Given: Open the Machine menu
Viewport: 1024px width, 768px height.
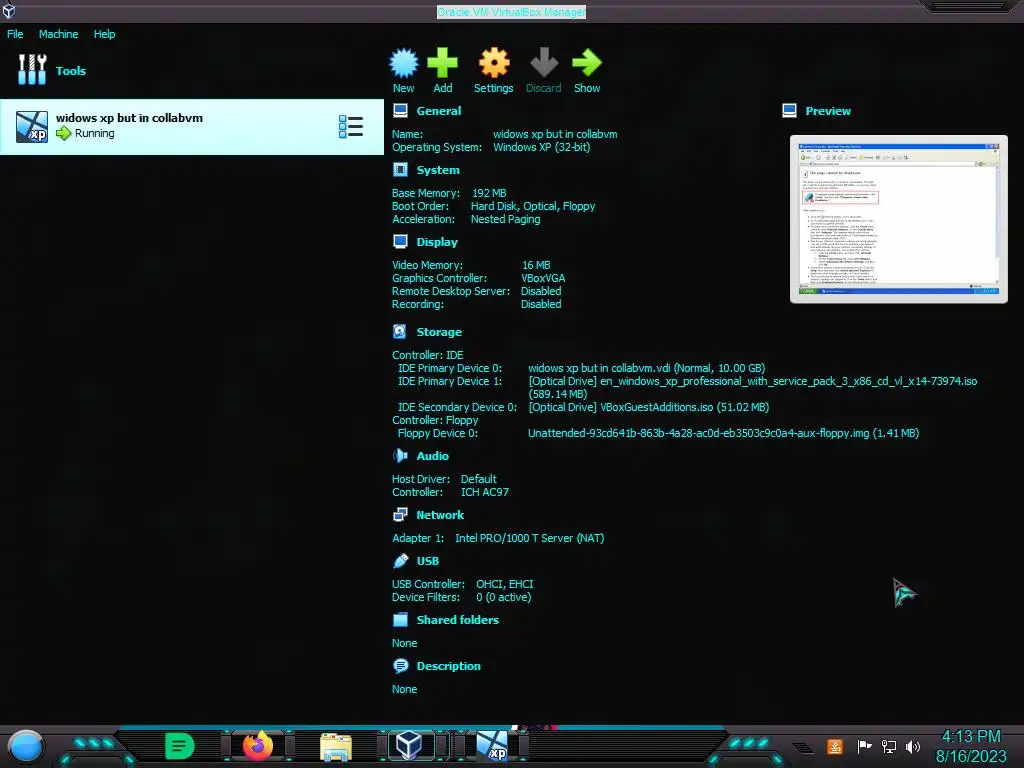Looking at the screenshot, I should click(x=58, y=34).
